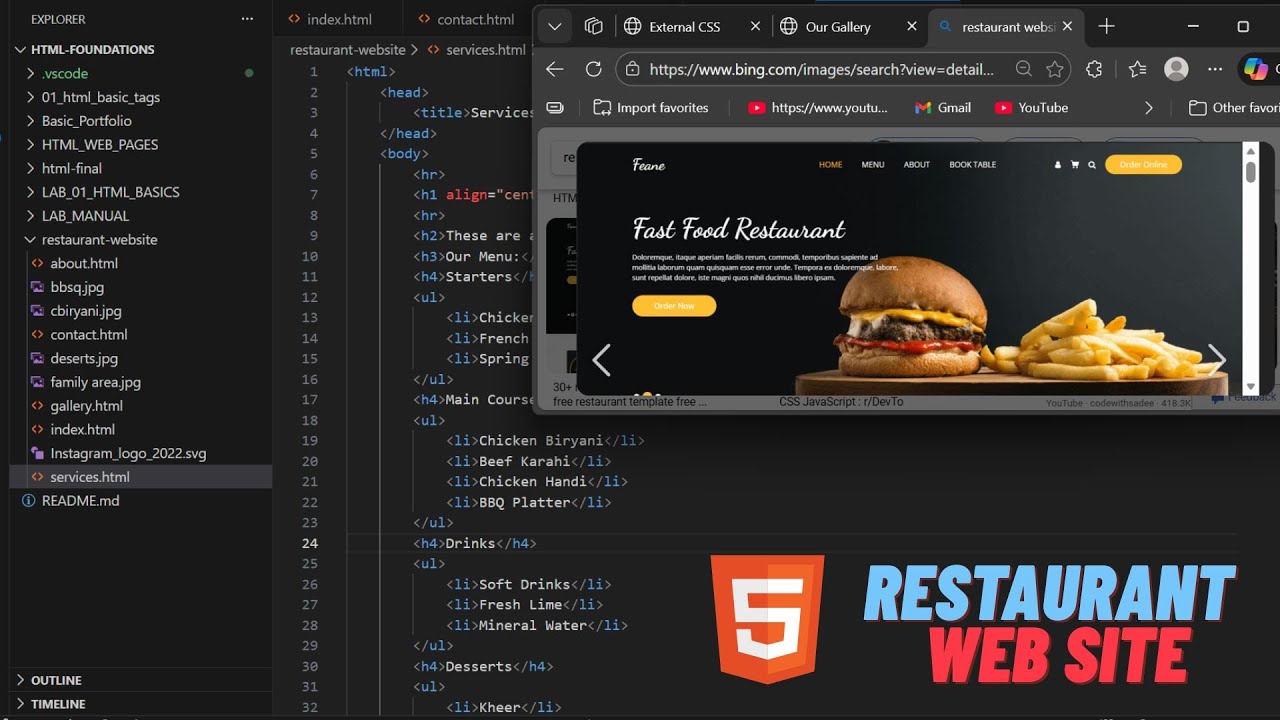This screenshot has height=720, width=1280.
Task: Switch to the External CSS browser tab
Action: (684, 27)
